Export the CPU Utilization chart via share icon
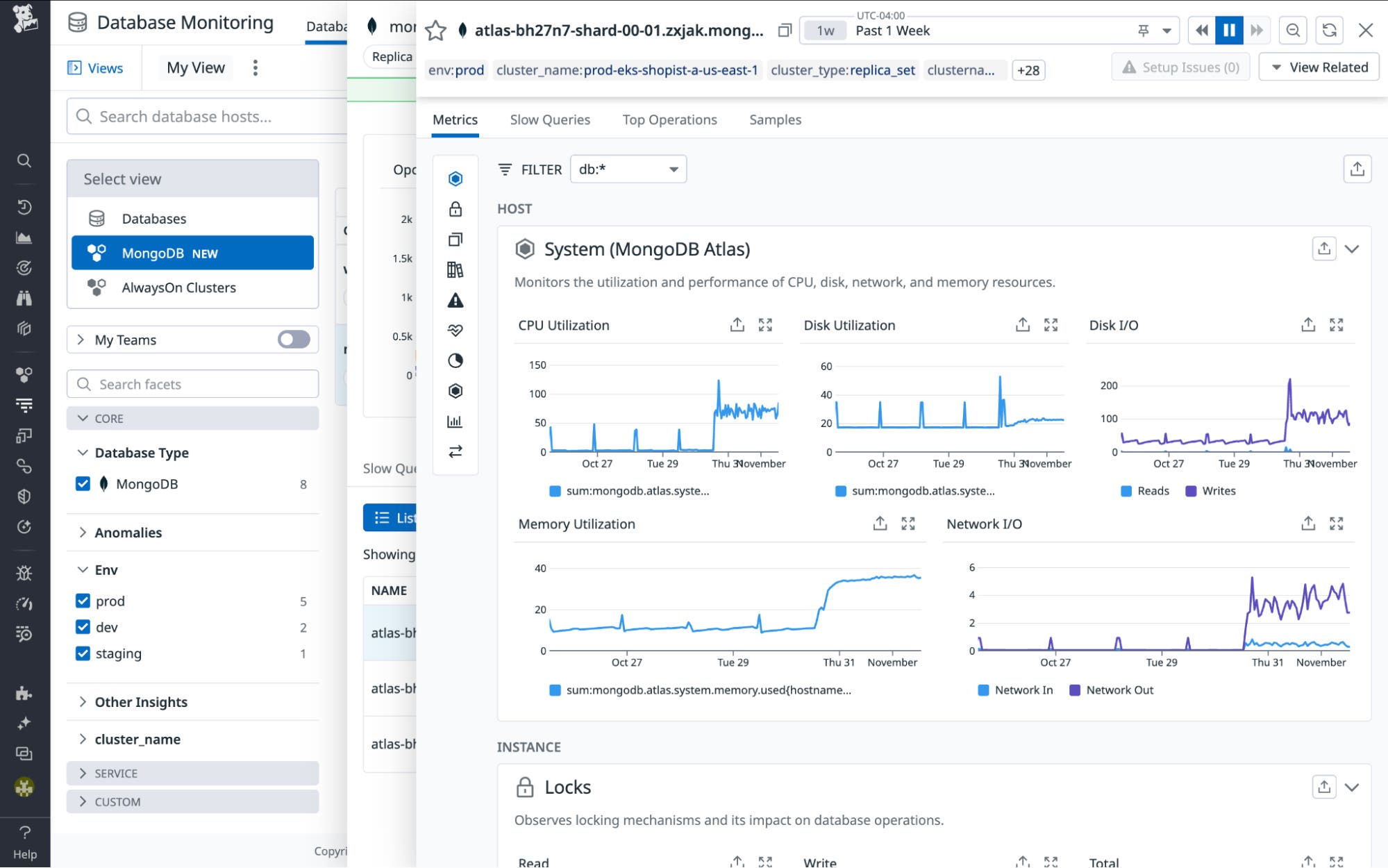The width and height of the screenshot is (1388, 868). [737, 324]
